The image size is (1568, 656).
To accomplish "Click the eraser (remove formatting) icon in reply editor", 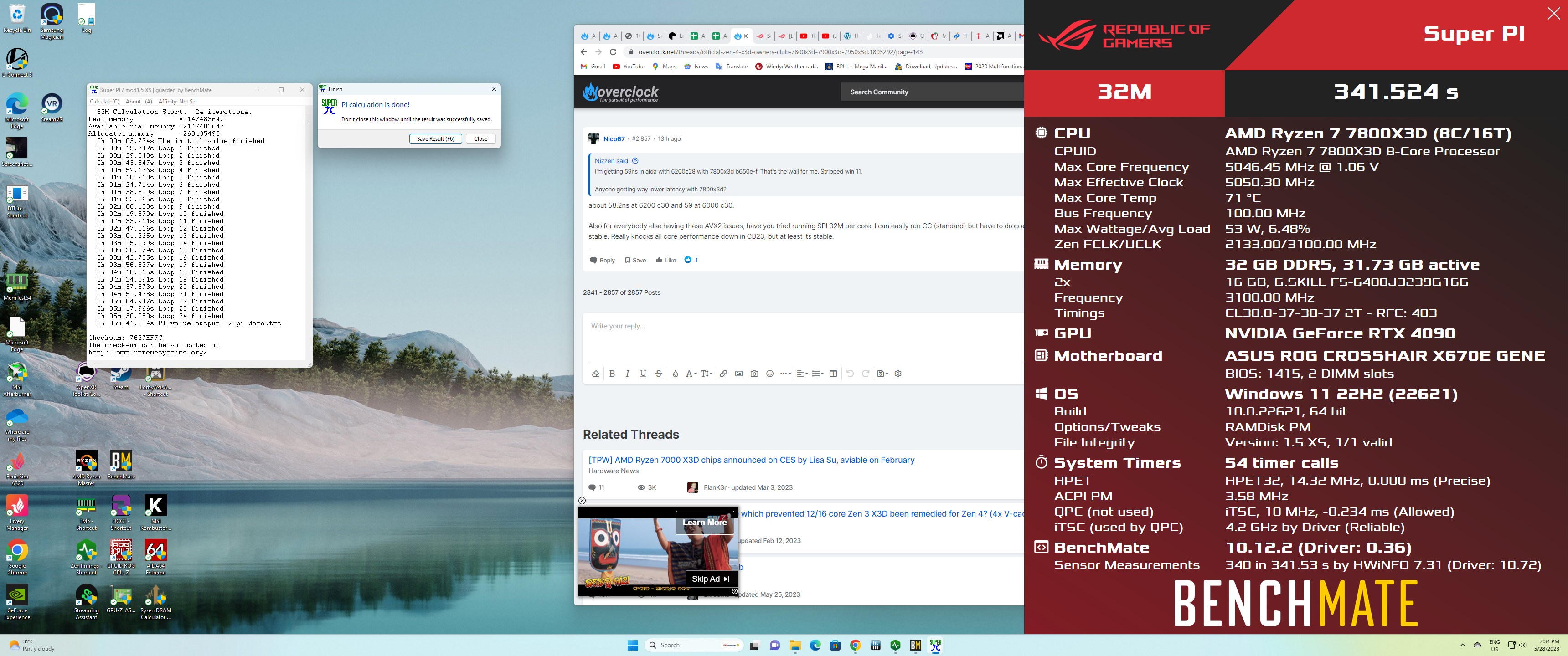I will click(x=595, y=374).
